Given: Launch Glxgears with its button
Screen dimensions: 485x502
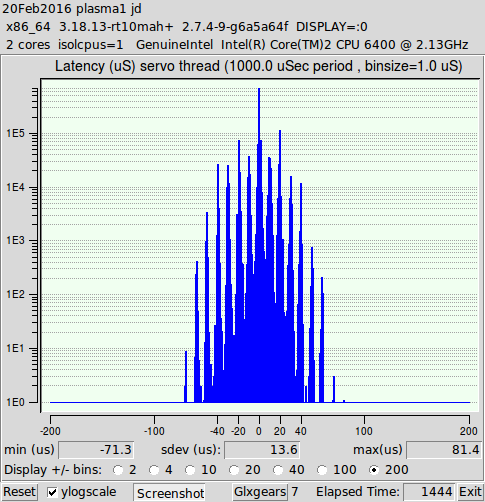Looking at the screenshot, I should 260,492.
